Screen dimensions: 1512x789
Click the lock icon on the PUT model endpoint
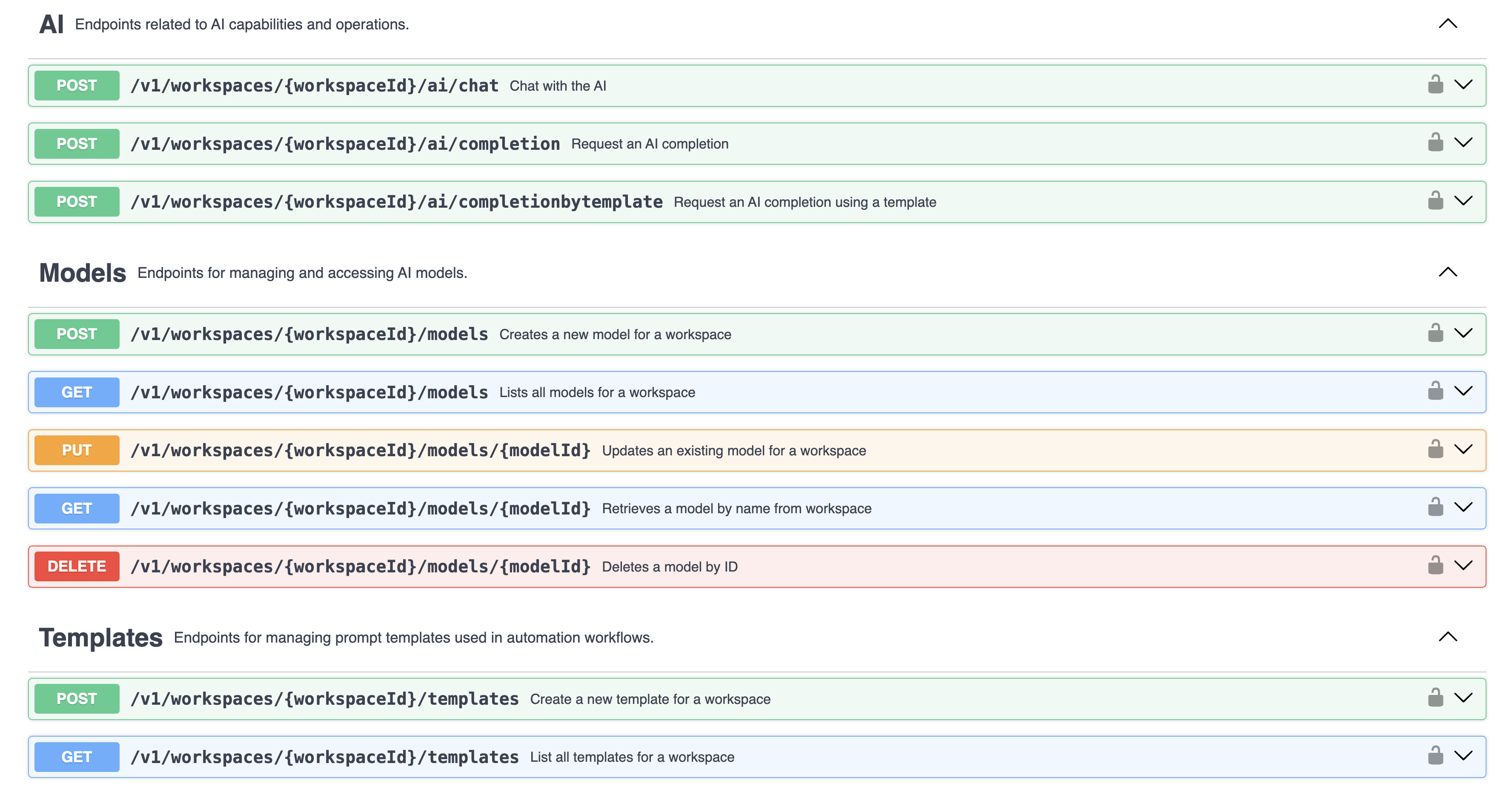coord(1436,449)
